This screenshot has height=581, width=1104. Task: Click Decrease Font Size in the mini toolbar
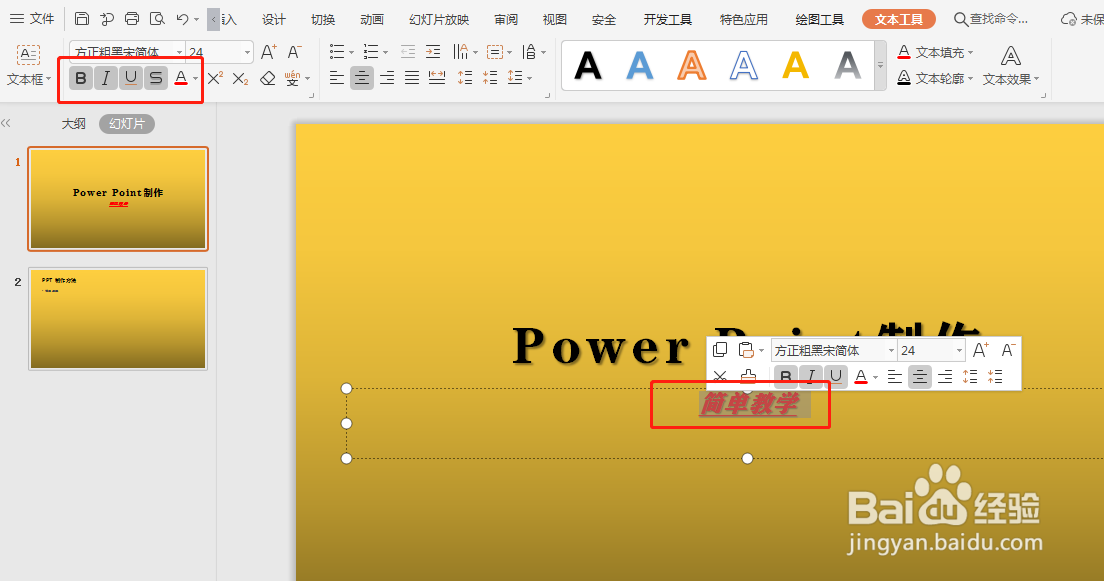[x=1008, y=350]
